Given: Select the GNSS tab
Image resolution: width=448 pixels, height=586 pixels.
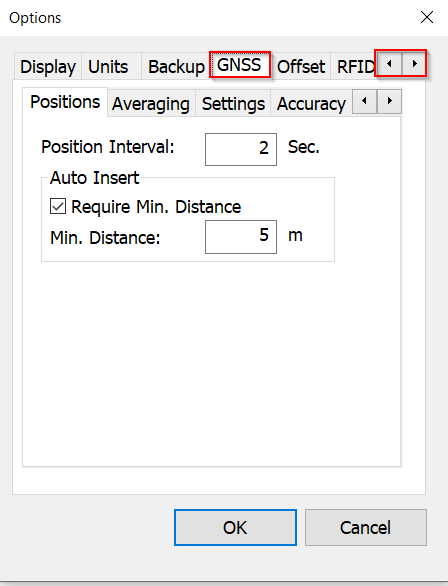Looking at the screenshot, I should [240, 65].
